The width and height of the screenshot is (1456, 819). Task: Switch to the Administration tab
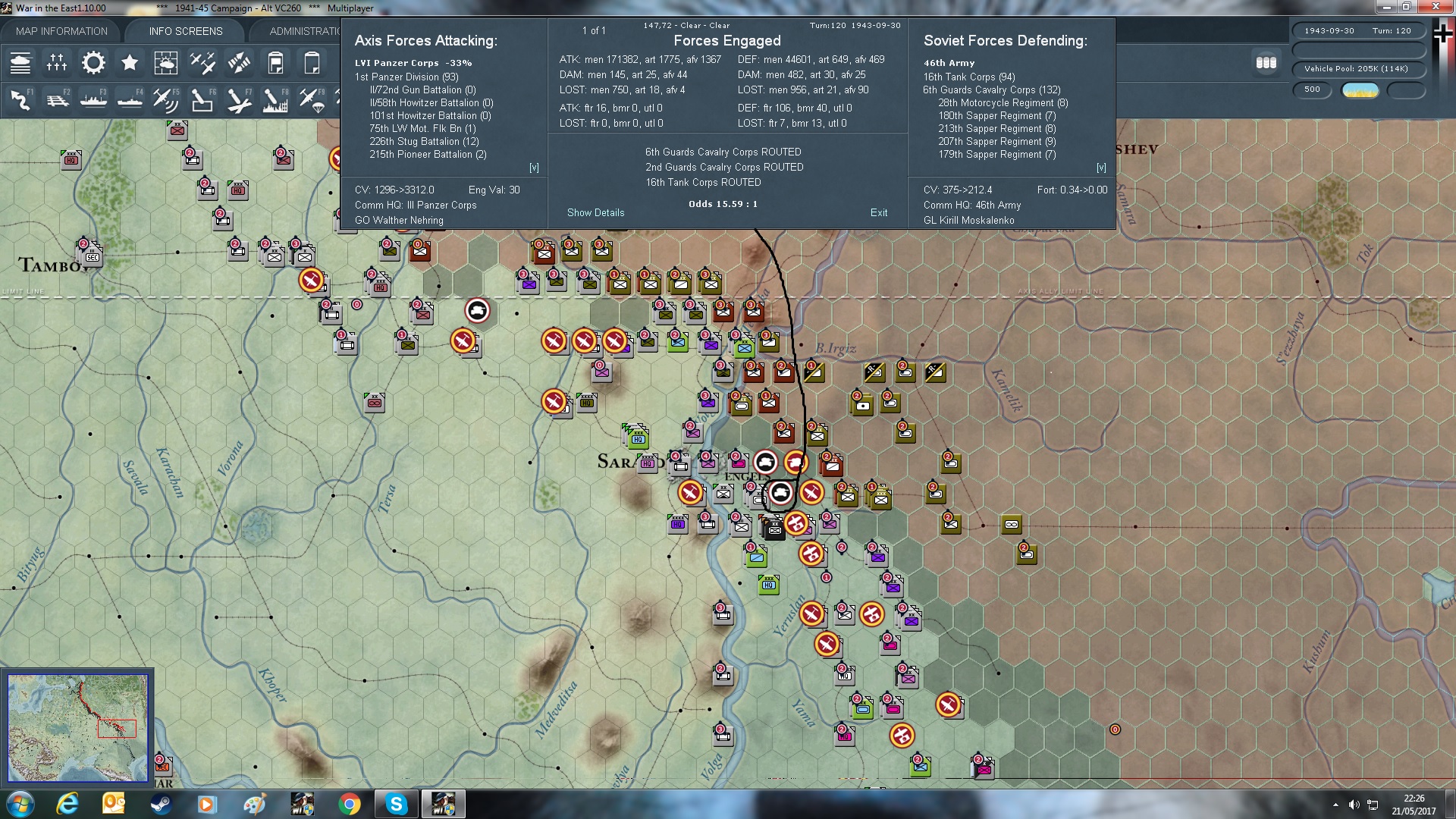coord(303,31)
